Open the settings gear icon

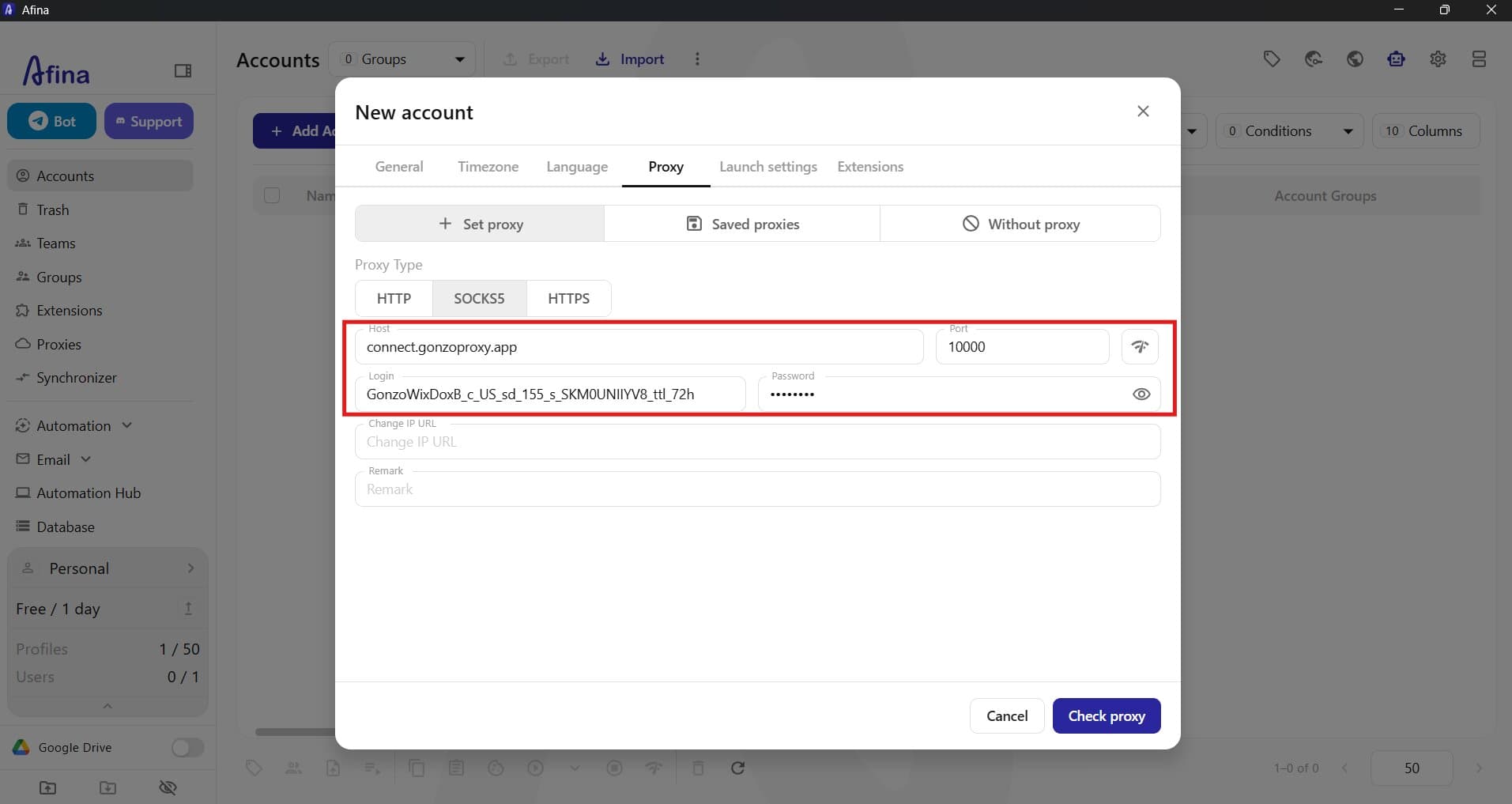click(x=1438, y=59)
